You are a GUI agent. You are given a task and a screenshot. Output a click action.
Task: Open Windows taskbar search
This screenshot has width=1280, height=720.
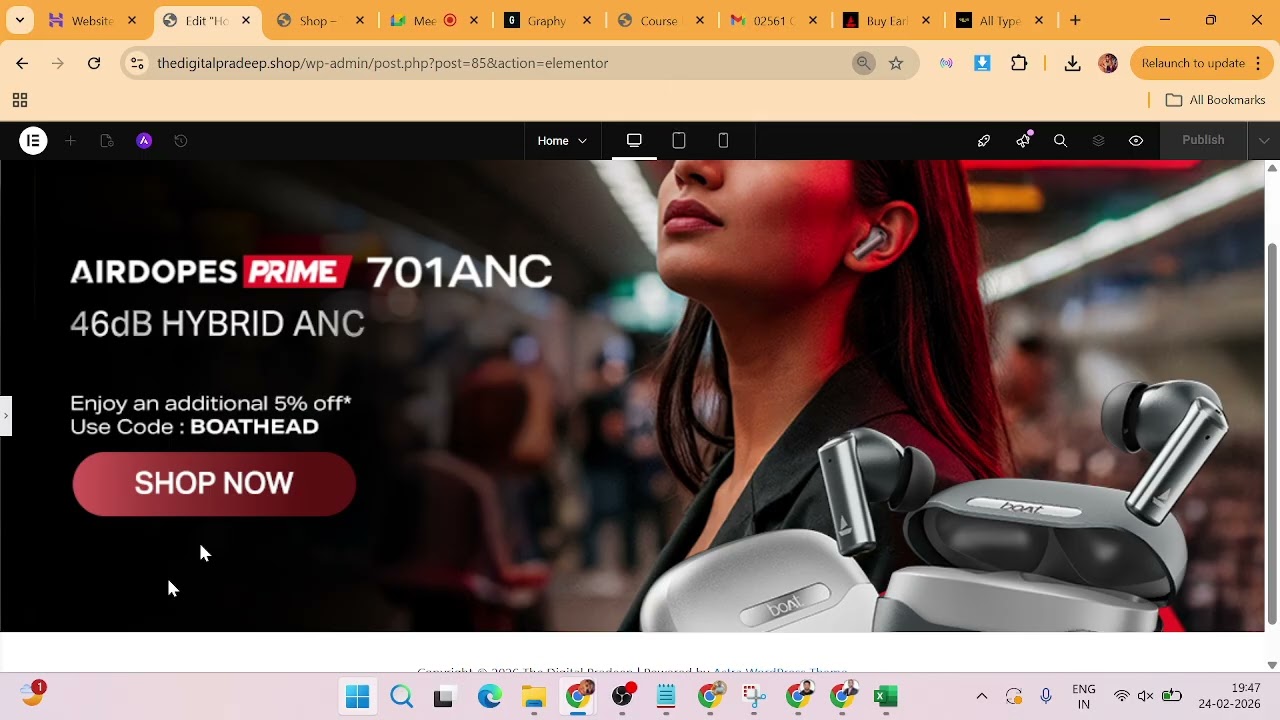pos(402,696)
